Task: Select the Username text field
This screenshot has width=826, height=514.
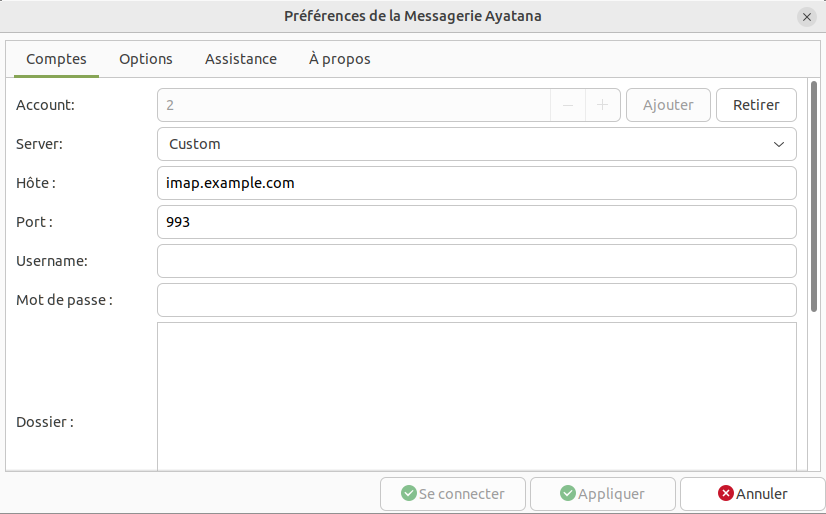Action: coord(476,261)
